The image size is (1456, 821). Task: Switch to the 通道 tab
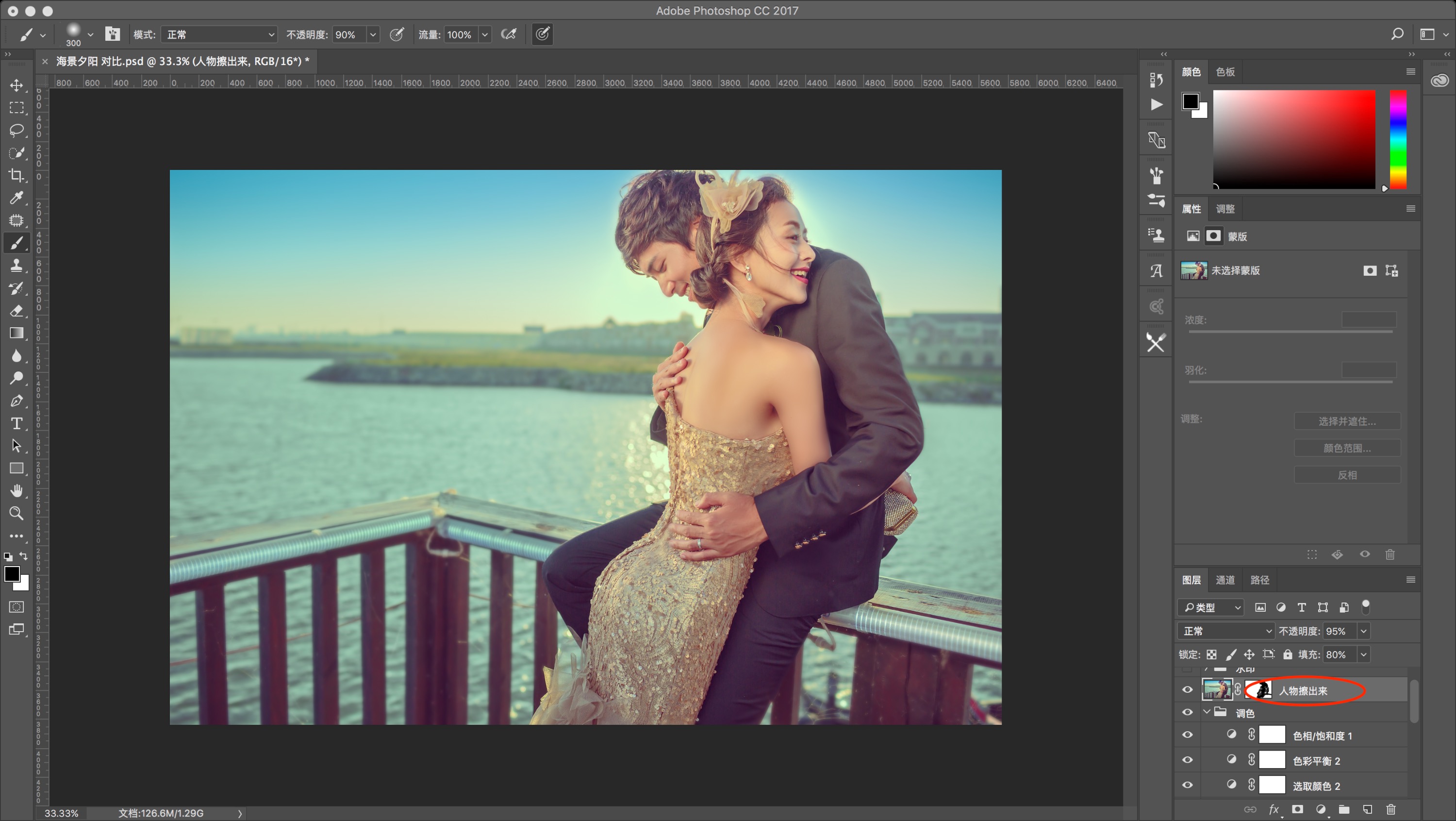pyautogui.click(x=1225, y=580)
